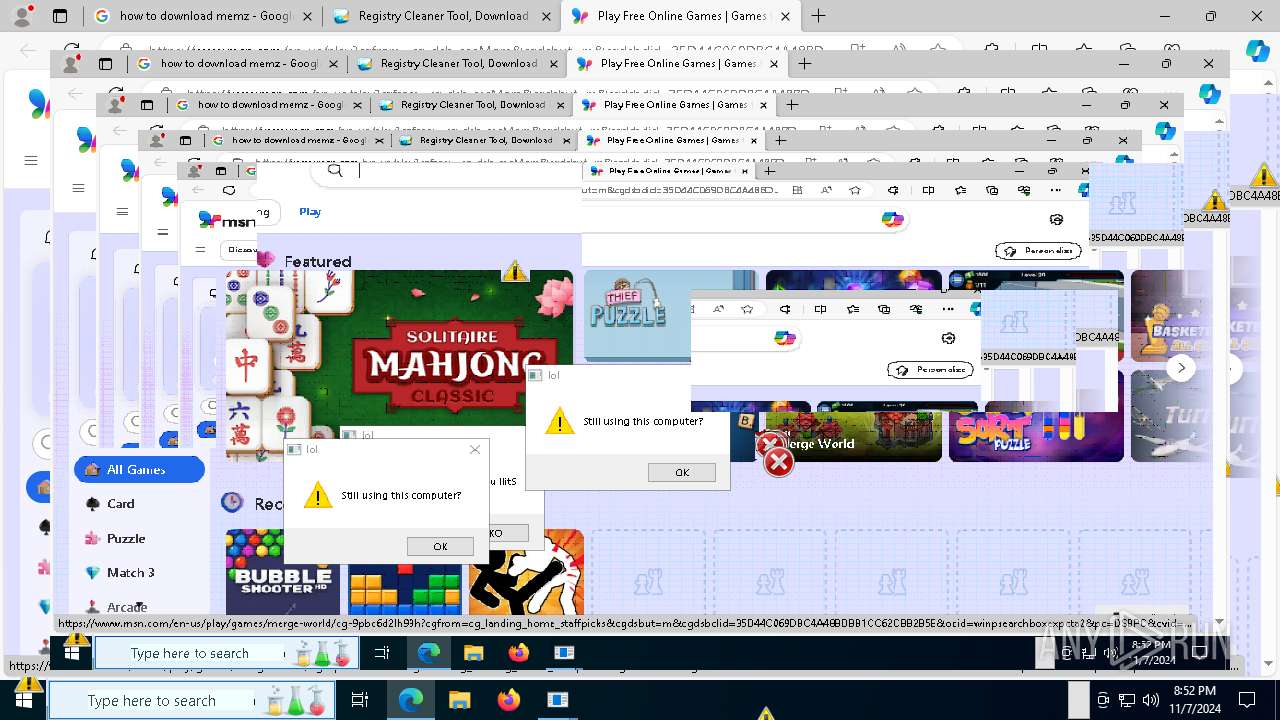Close the left 'lol' dialog
The height and width of the screenshot is (720, 1280).
pyautogui.click(x=475, y=450)
